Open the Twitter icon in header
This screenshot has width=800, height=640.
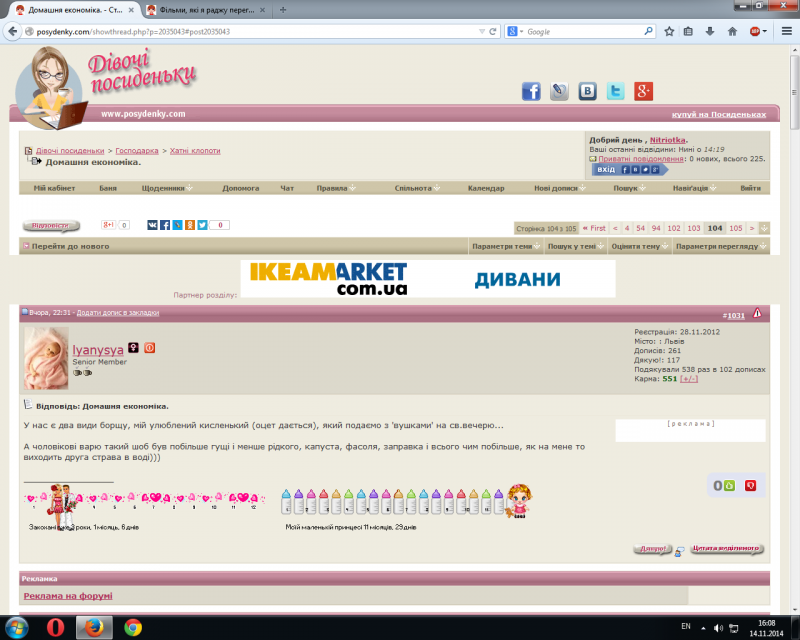pyautogui.click(x=615, y=91)
